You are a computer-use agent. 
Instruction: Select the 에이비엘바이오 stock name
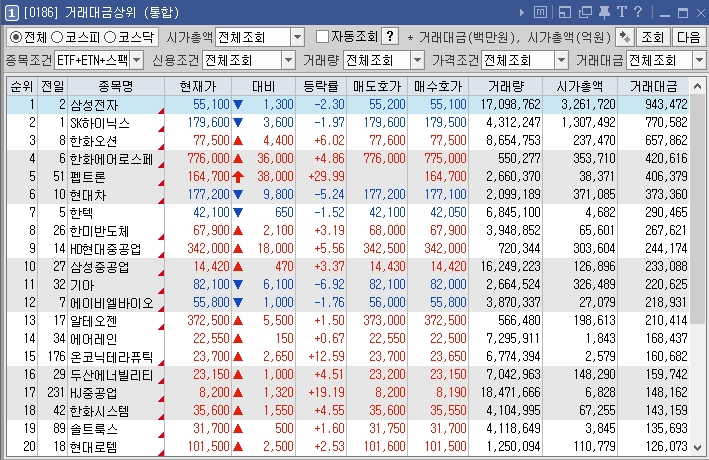pyautogui.click(x=112, y=303)
